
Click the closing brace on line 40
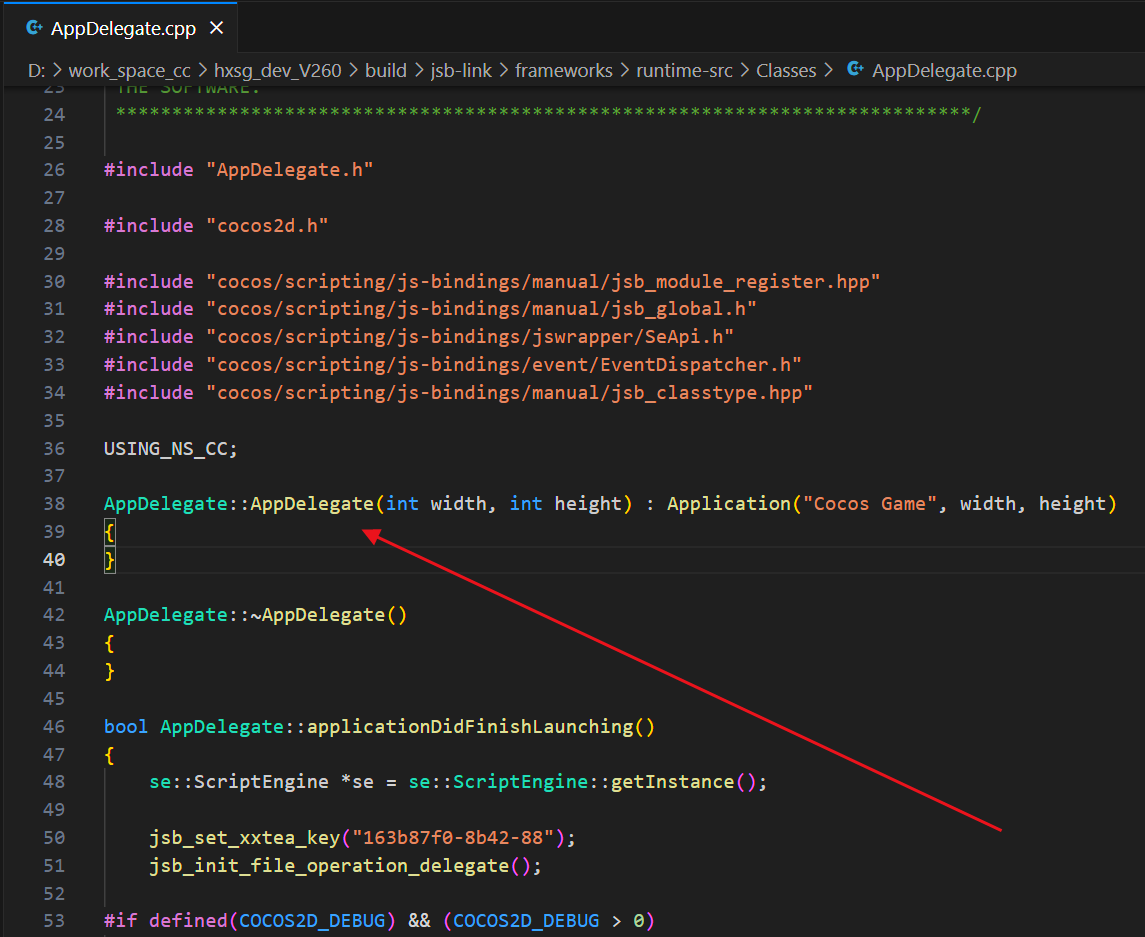110,561
